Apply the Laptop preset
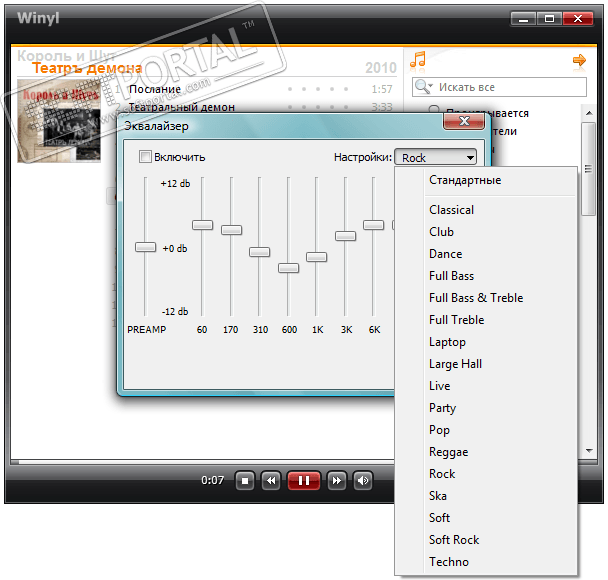Screen dimensions: 608x580 (486, 342)
